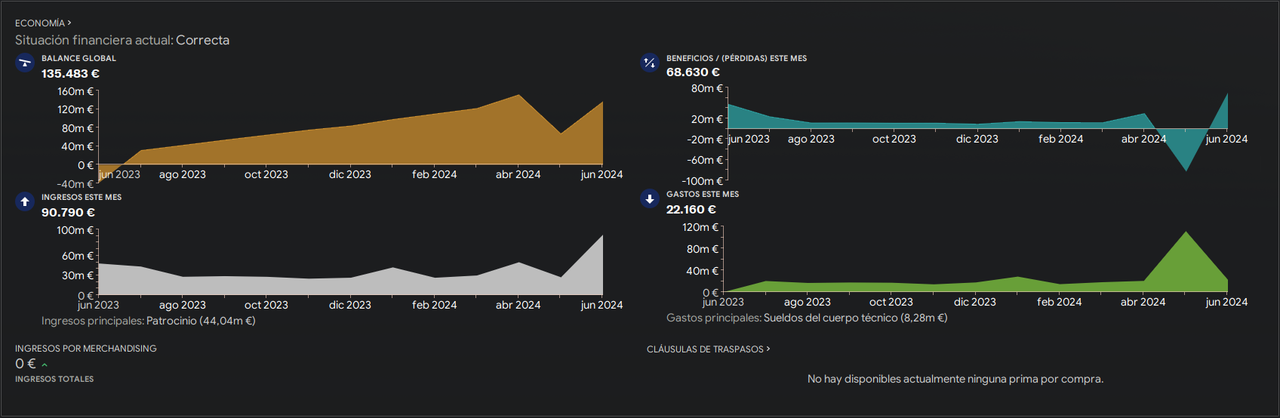Click the grey Ingresos chart peak
Screen dimensions: 1280x418
pyautogui.click(x=602, y=237)
